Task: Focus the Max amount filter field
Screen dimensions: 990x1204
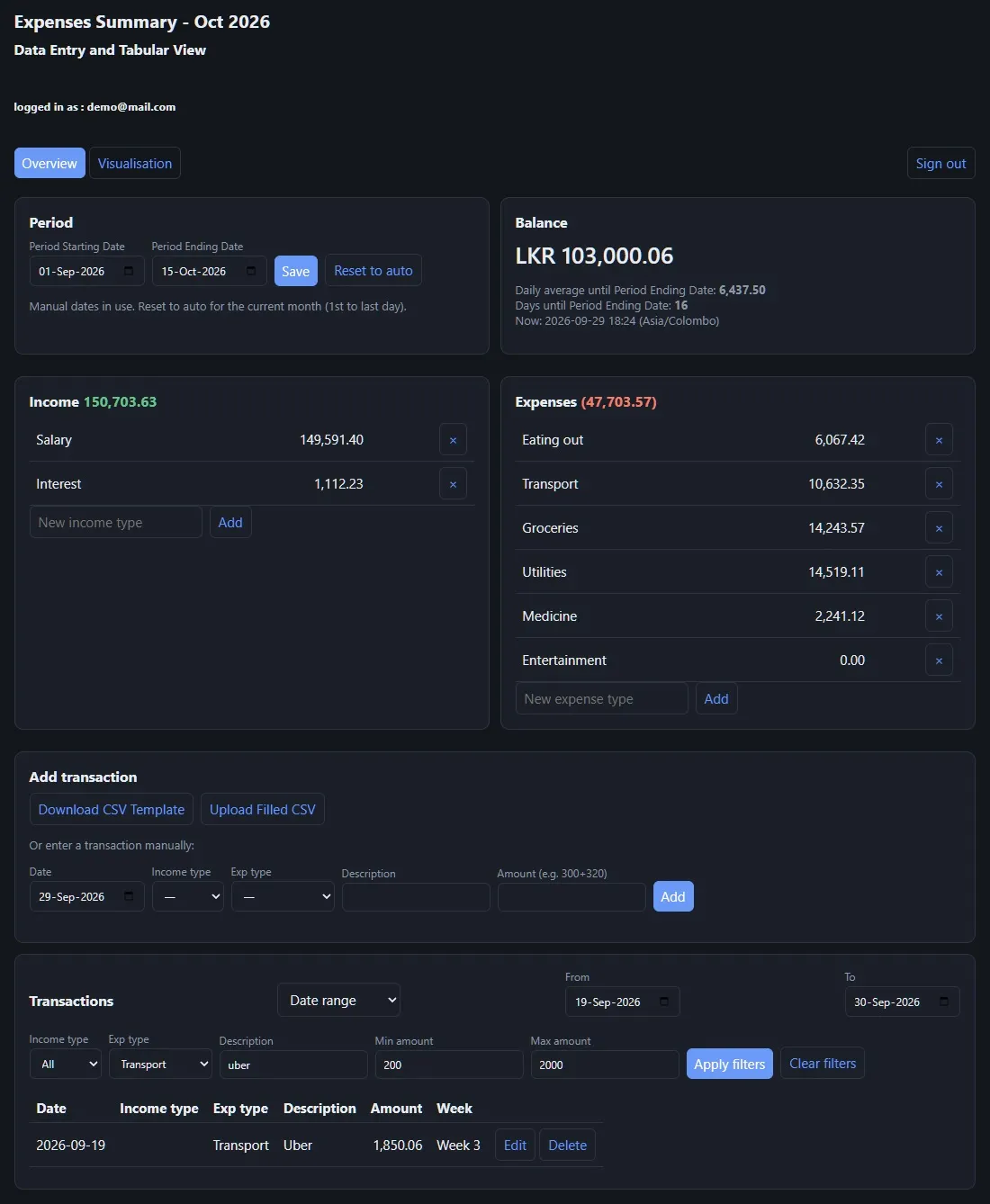Action: [605, 1065]
